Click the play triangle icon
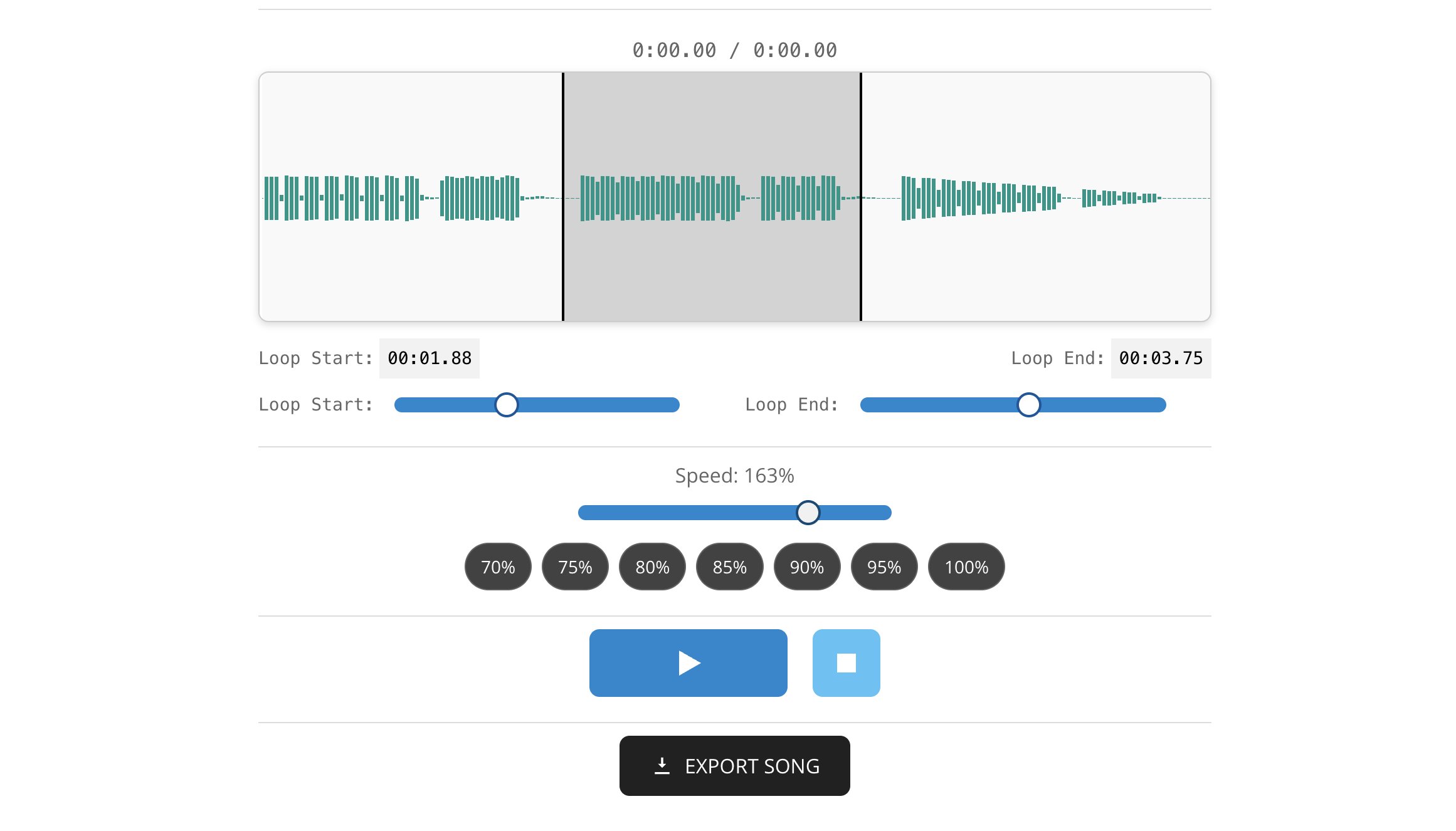The image size is (1456, 831). coord(688,662)
